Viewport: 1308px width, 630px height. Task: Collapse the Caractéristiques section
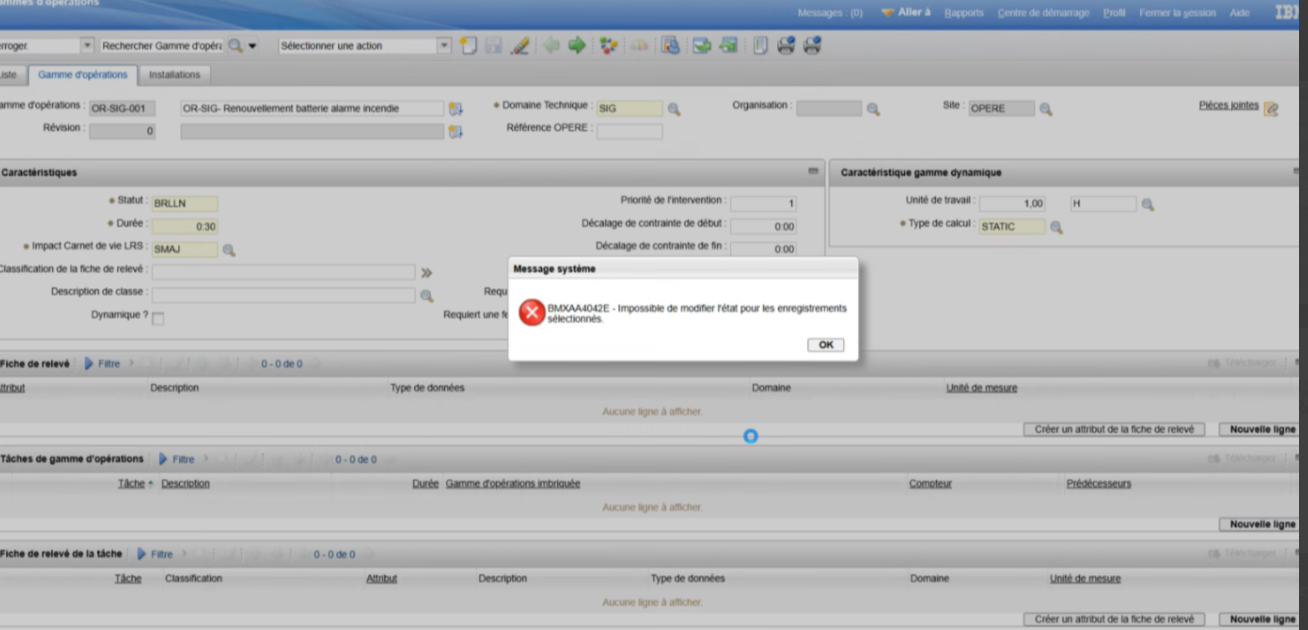pyautogui.click(x=814, y=172)
